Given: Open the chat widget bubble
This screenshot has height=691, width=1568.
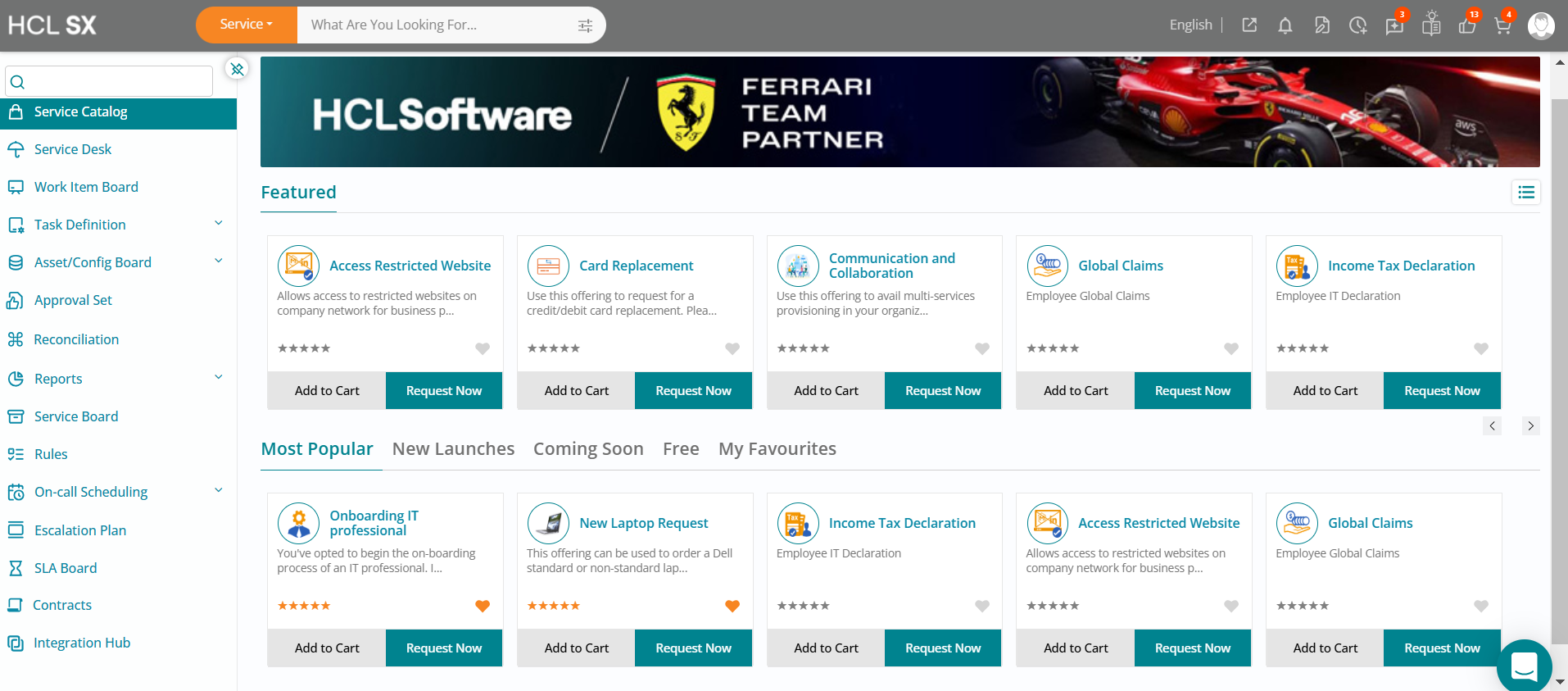Looking at the screenshot, I should click(1524, 666).
